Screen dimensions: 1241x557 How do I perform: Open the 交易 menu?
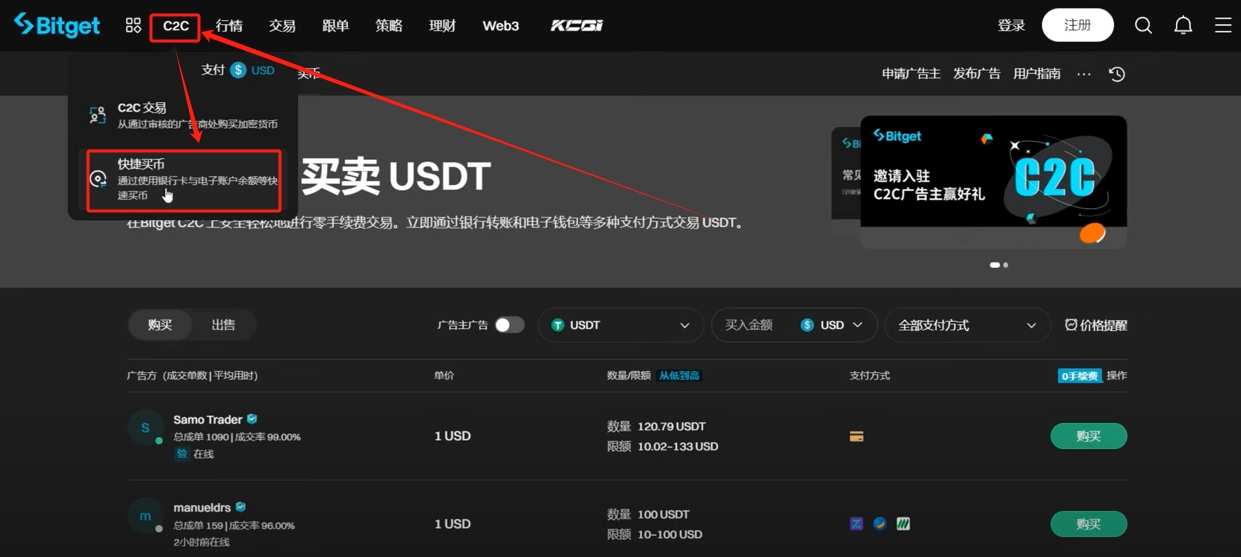point(282,26)
